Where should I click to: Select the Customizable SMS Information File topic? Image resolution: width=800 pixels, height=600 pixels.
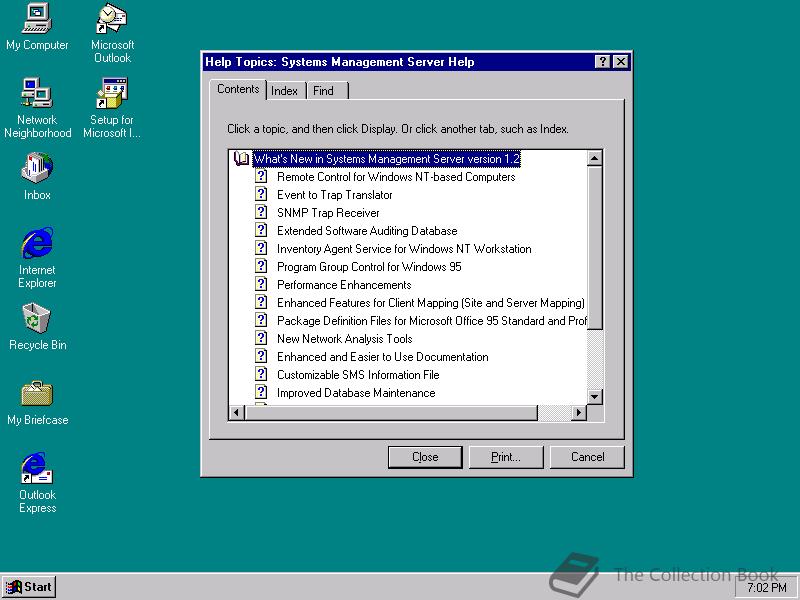(358, 375)
